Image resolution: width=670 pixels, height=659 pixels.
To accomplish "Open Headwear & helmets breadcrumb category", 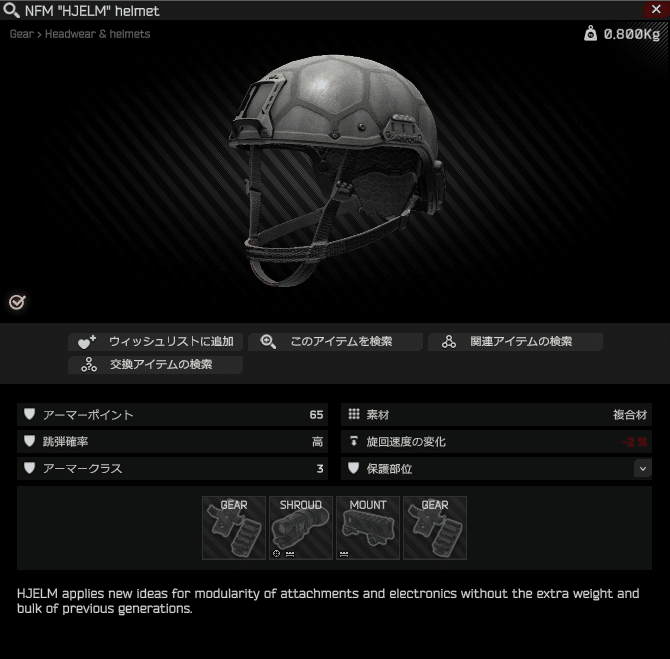I will click(97, 34).
